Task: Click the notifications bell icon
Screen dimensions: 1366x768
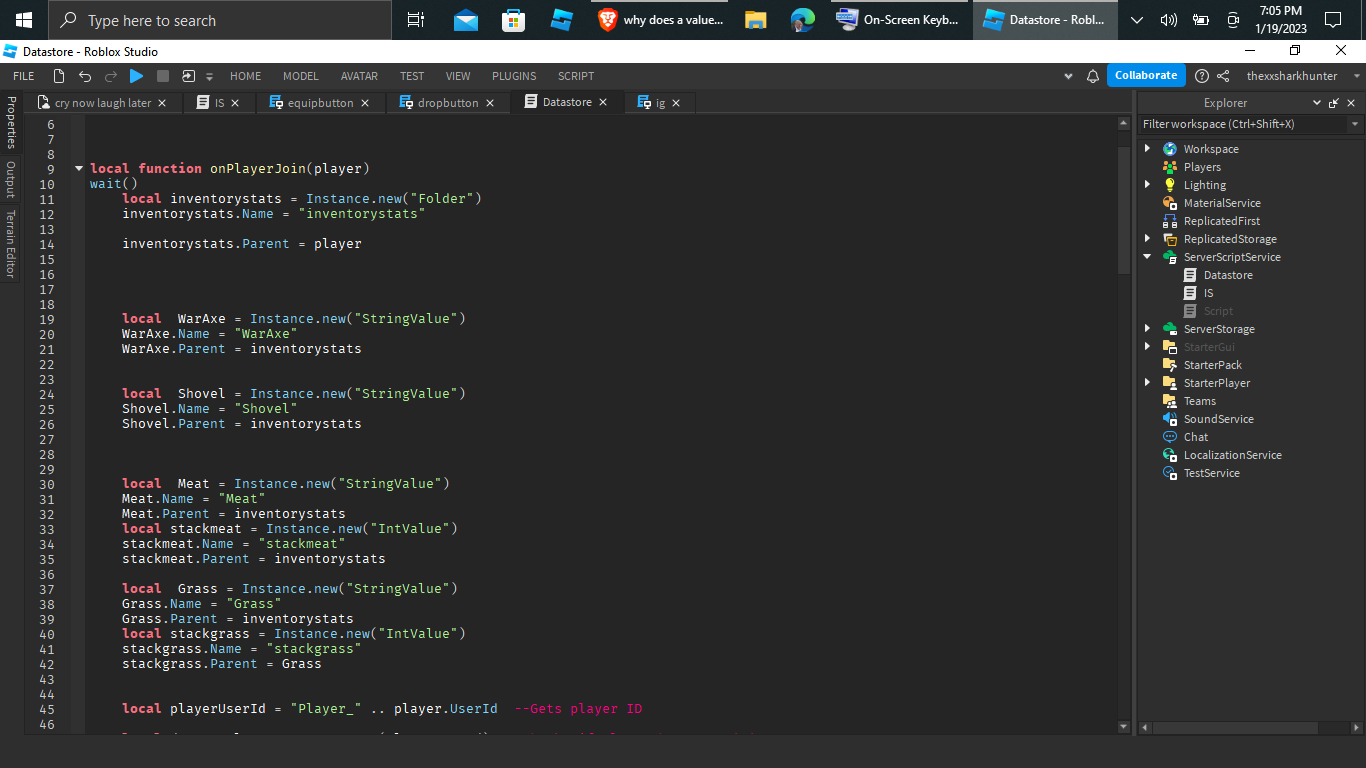Action: tap(1092, 75)
